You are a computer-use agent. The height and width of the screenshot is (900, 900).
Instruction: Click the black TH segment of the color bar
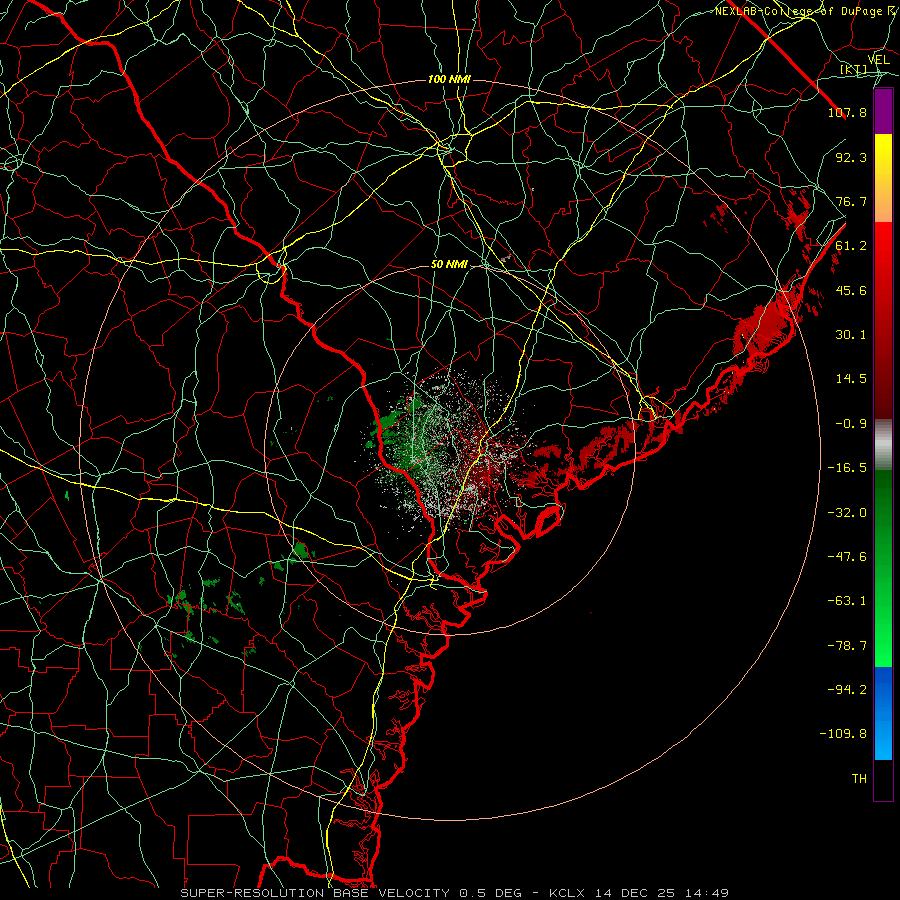(883, 780)
